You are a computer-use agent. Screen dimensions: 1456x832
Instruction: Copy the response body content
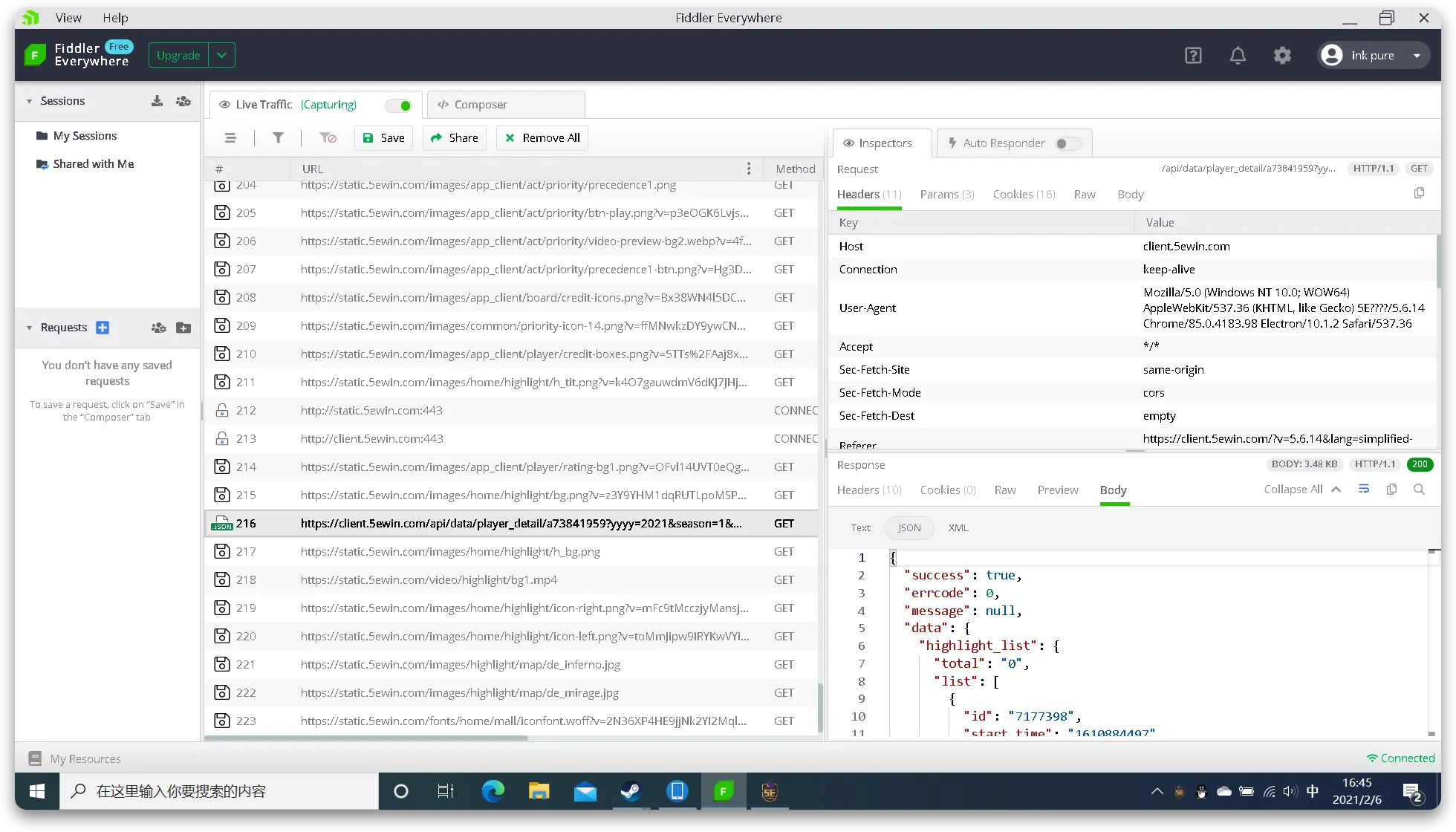(x=1391, y=490)
